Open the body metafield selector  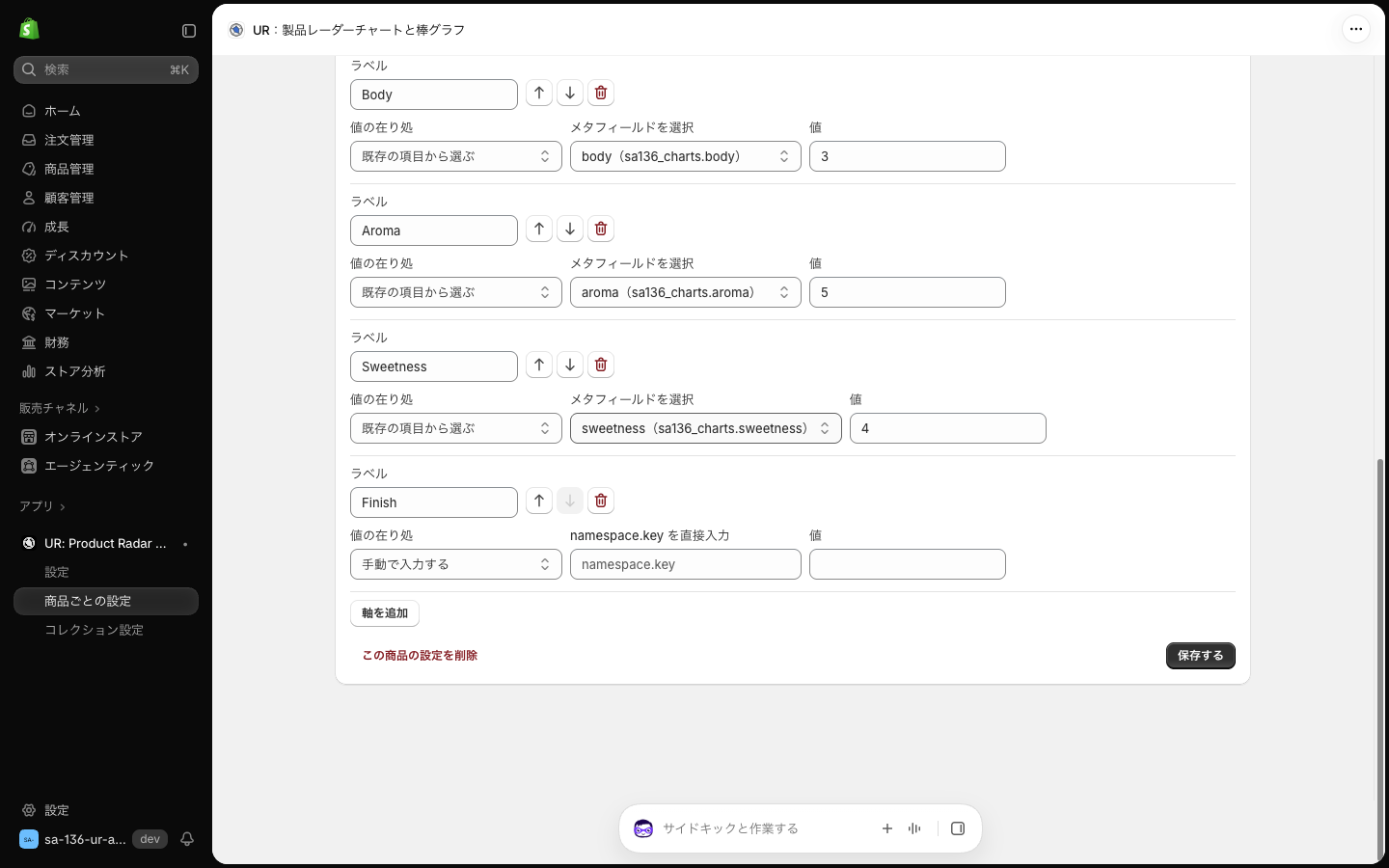[686, 156]
